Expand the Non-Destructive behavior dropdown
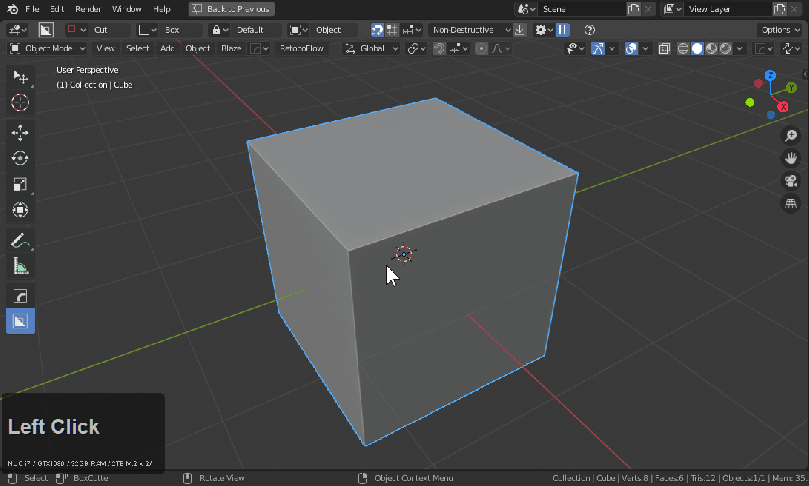Image resolution: width=809 pixels, height=486 pixels. (470, 30)
